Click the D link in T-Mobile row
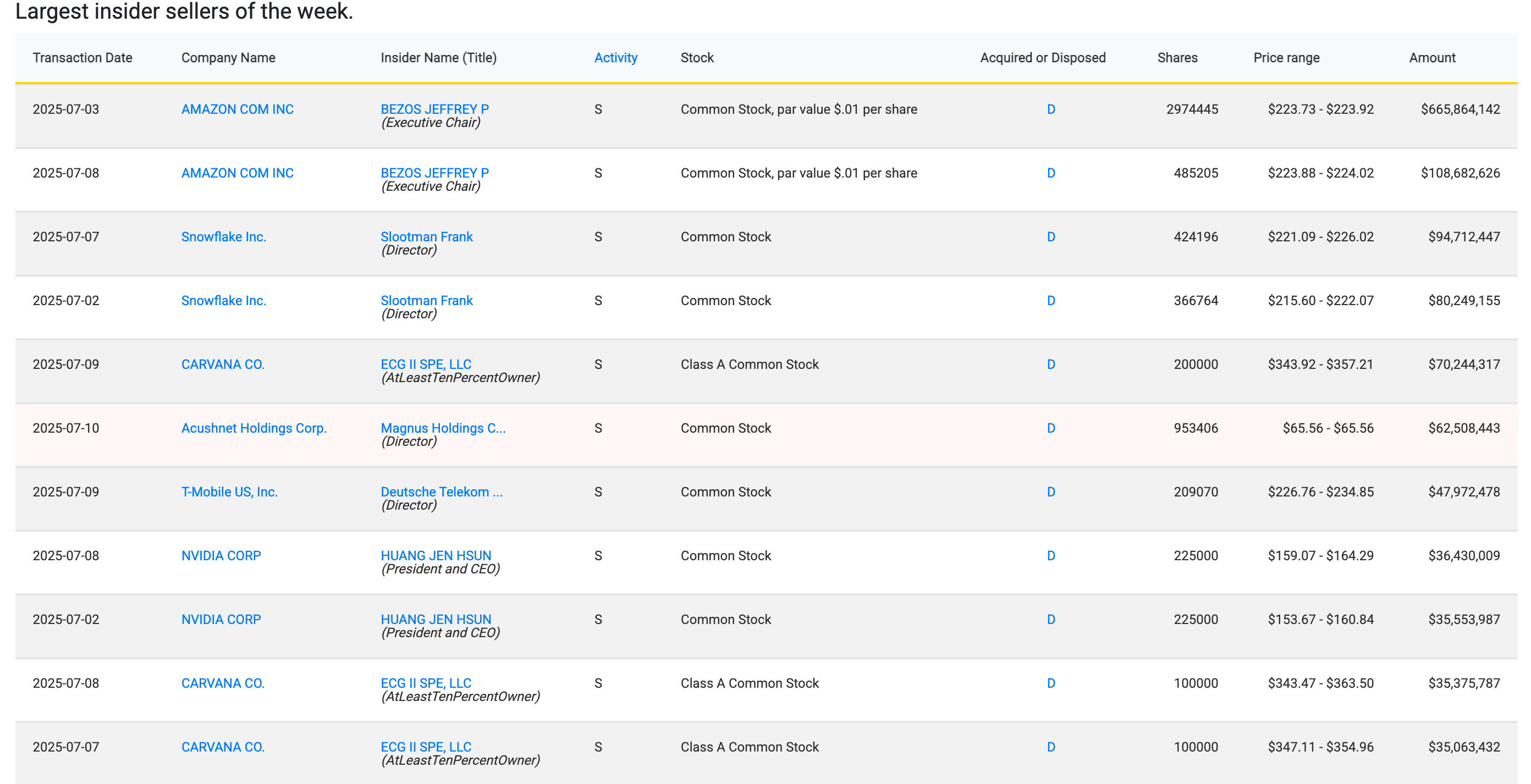Screen dimensions: 1531x784 pyautogui.click(x=1051, y=492)
